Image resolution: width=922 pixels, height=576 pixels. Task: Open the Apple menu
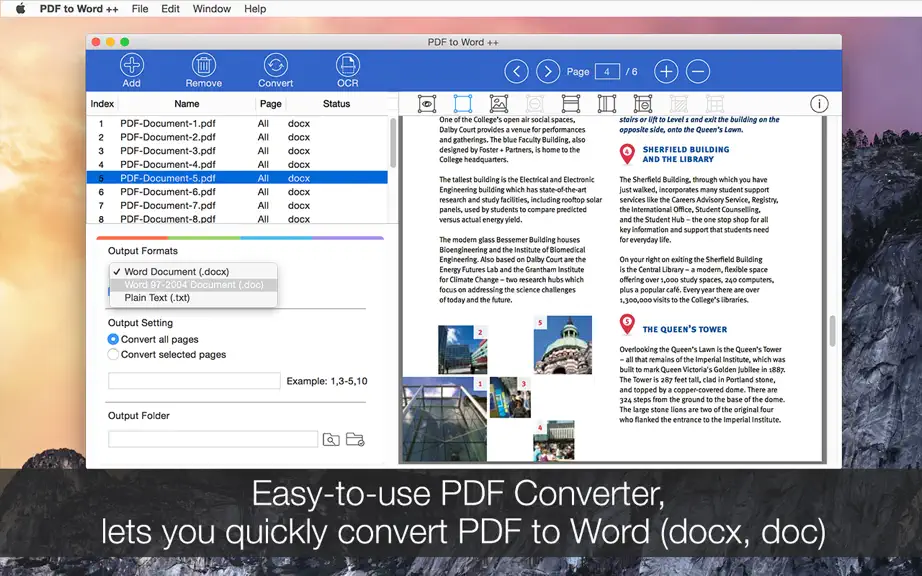click(20, 8)
